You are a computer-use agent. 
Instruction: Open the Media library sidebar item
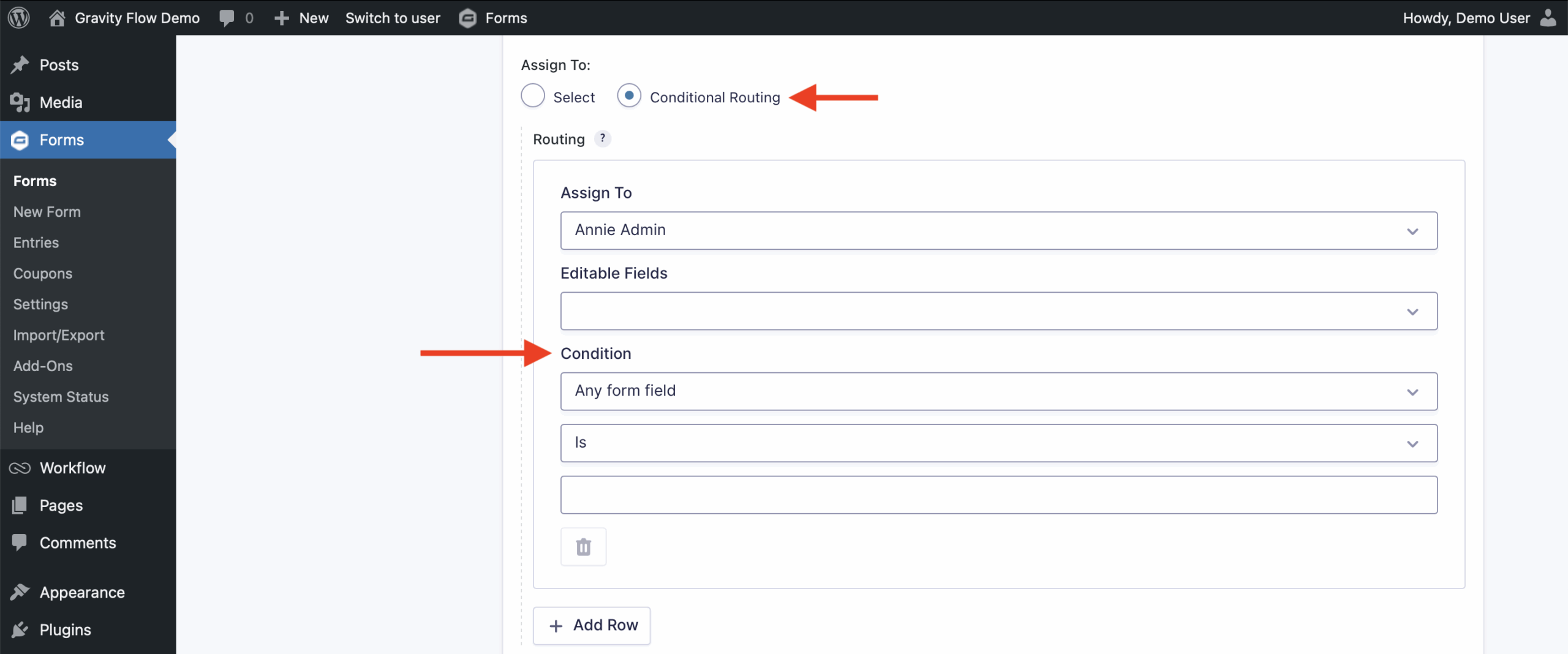click(x=61, y=102)
